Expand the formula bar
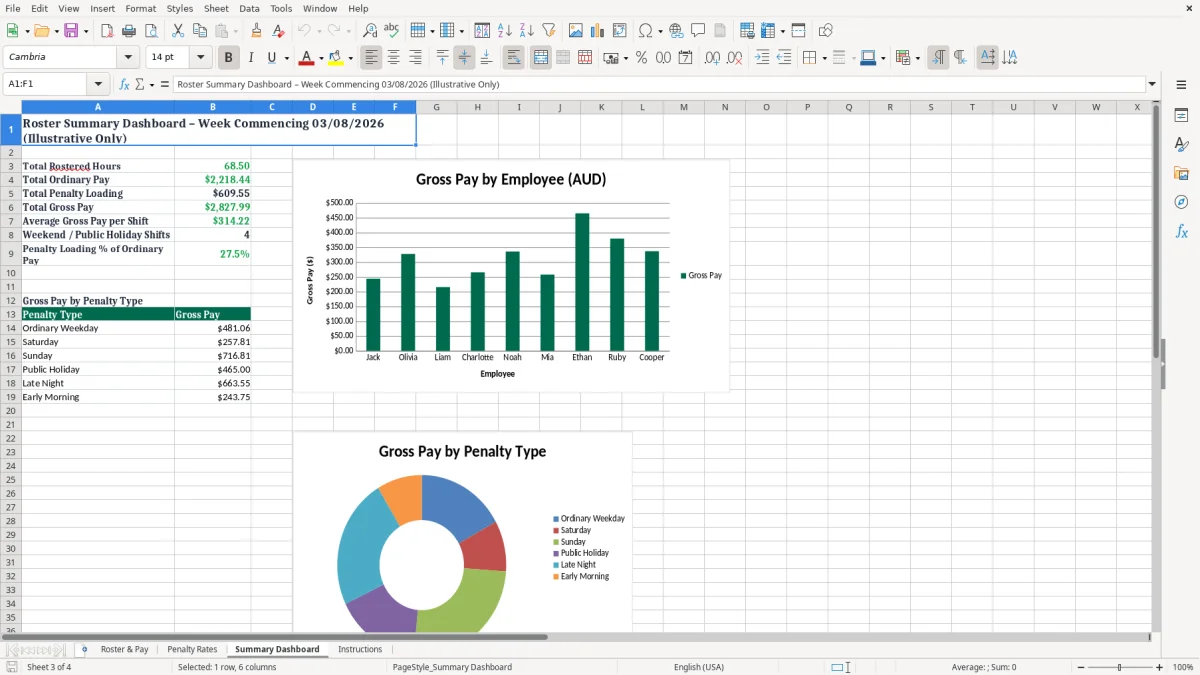 [x=1152, y=85]
